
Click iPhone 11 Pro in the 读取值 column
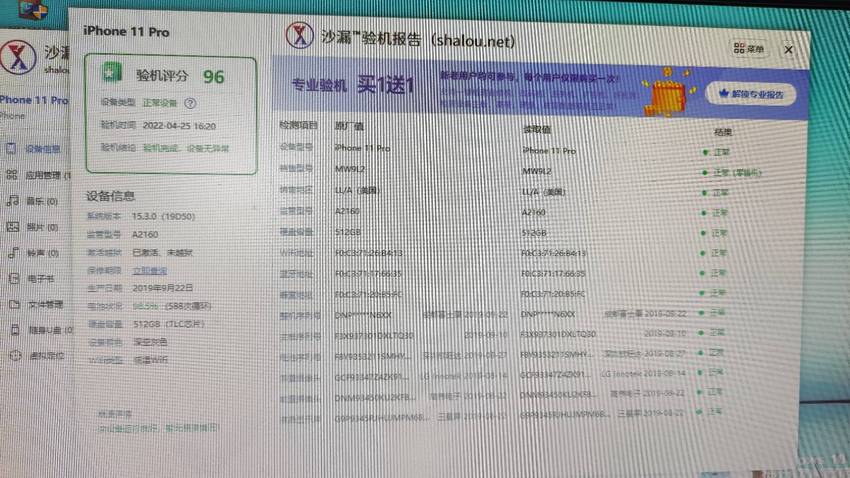click(x=549, y=150)
